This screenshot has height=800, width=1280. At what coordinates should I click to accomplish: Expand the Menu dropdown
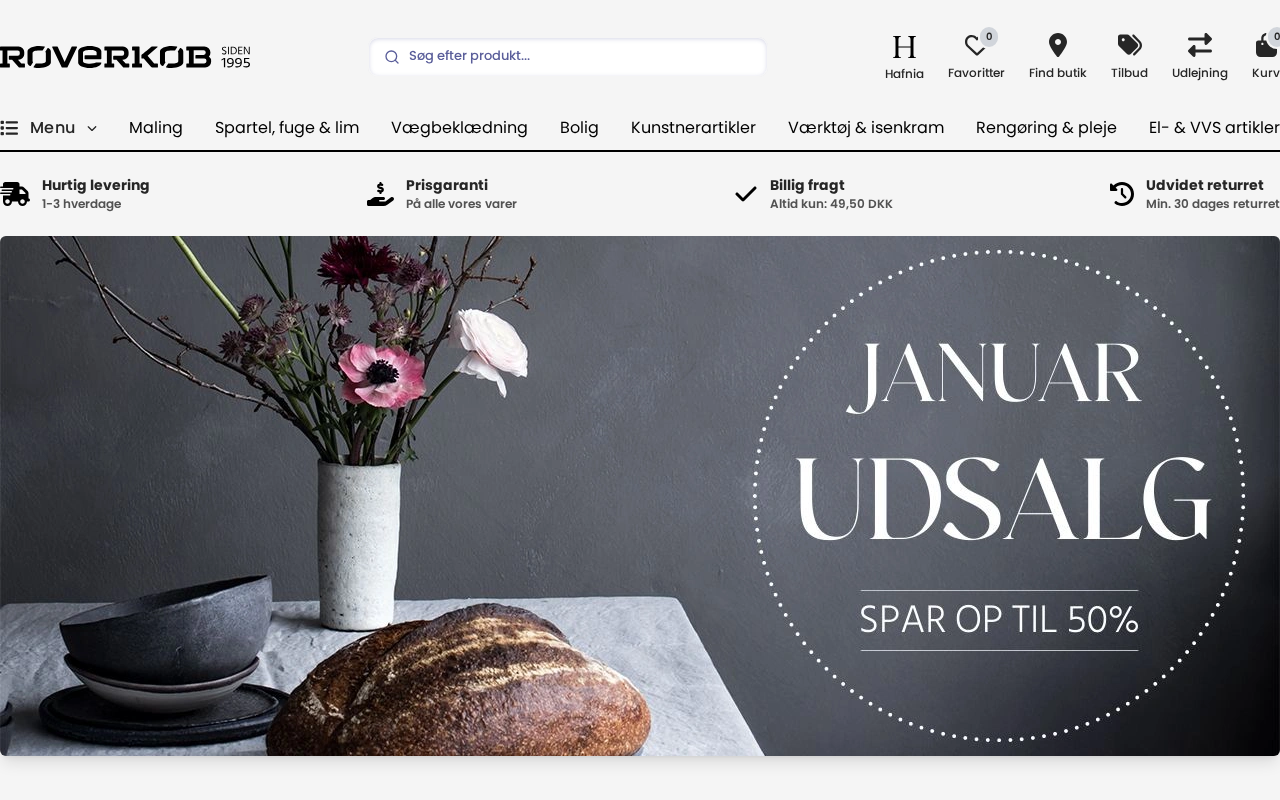tap(49, 128)
